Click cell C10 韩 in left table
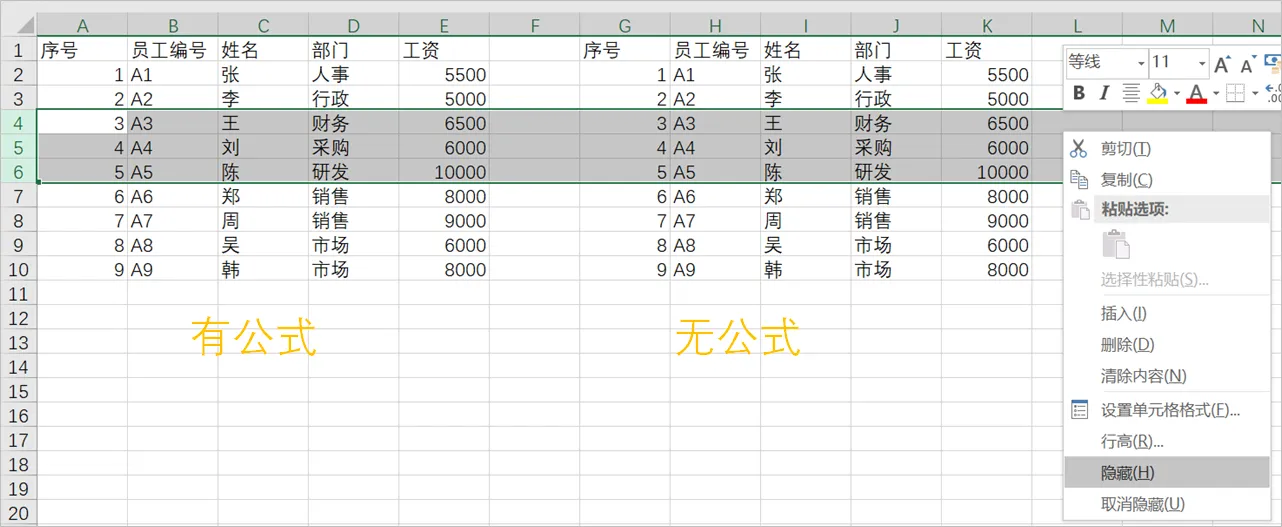This screenshot has width=1282, height=527. pyautogui.click(x=263, y=269)
